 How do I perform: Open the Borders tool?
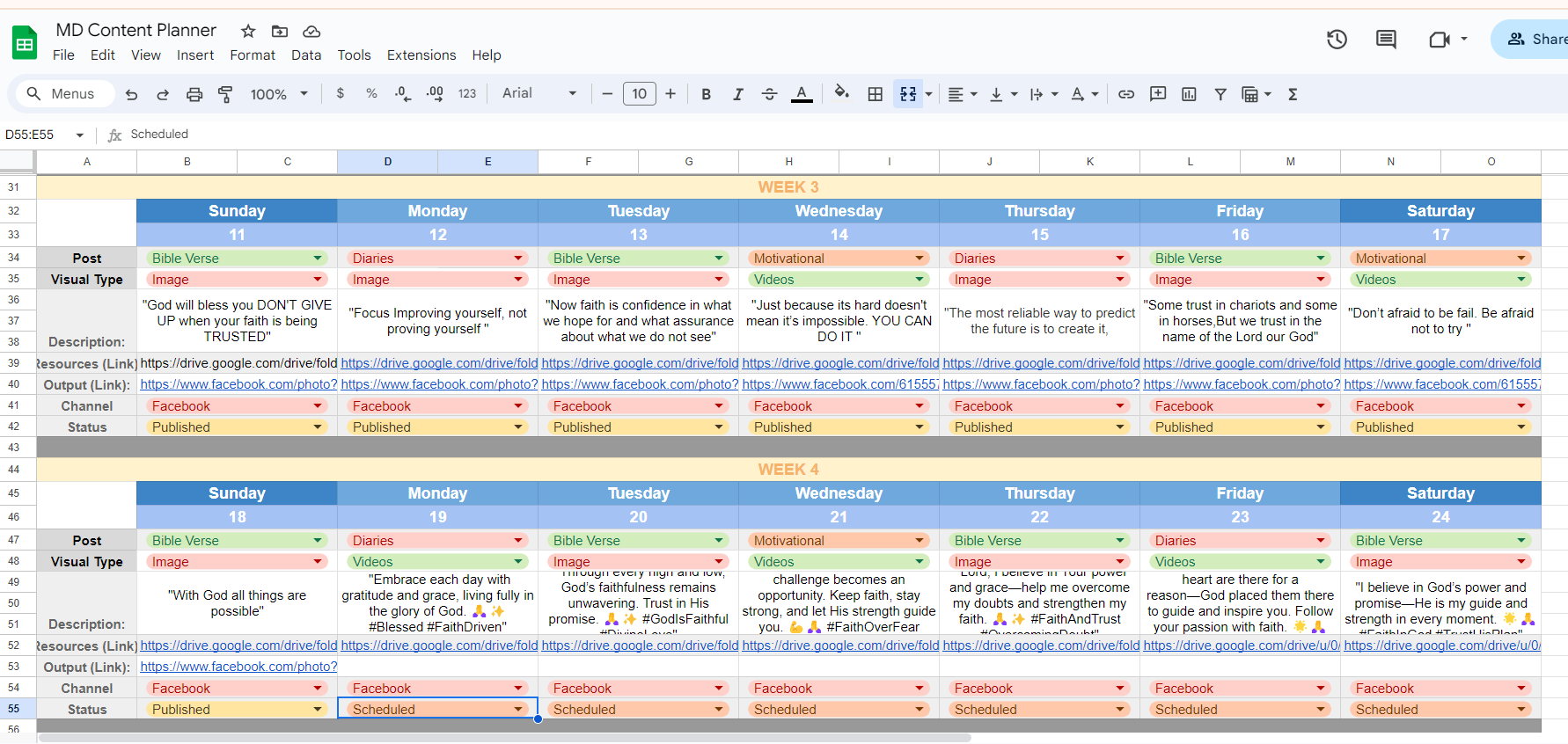click(x=876, y=94)
